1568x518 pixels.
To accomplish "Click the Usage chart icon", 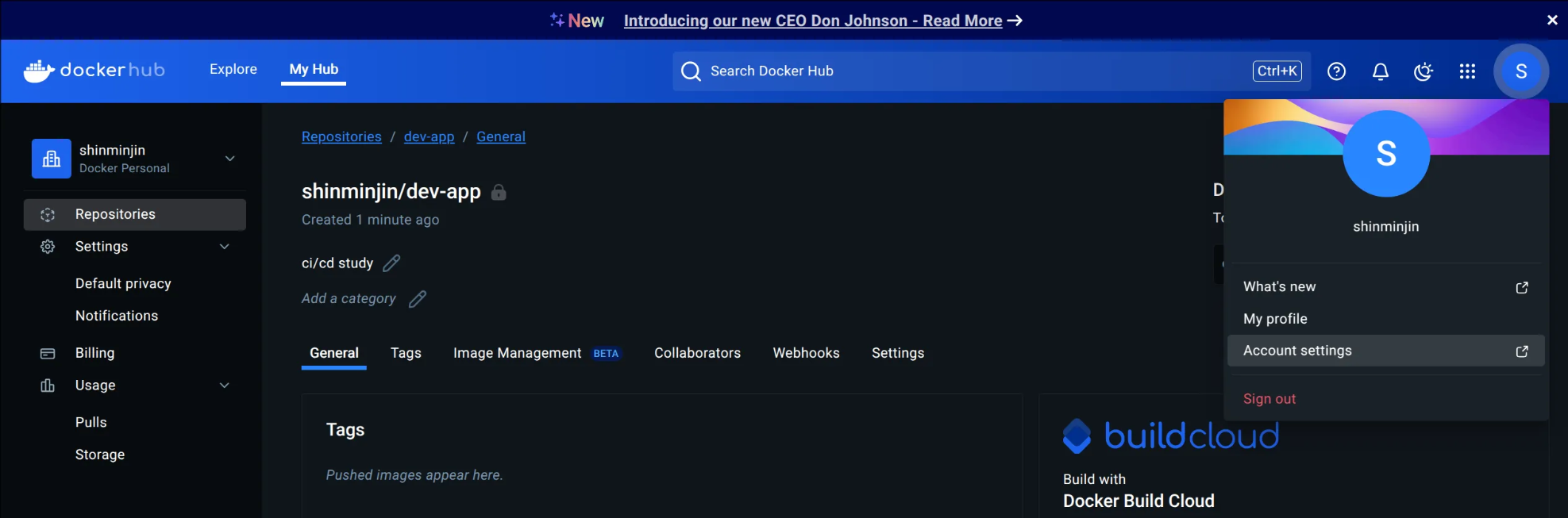I will pos(48,386).
